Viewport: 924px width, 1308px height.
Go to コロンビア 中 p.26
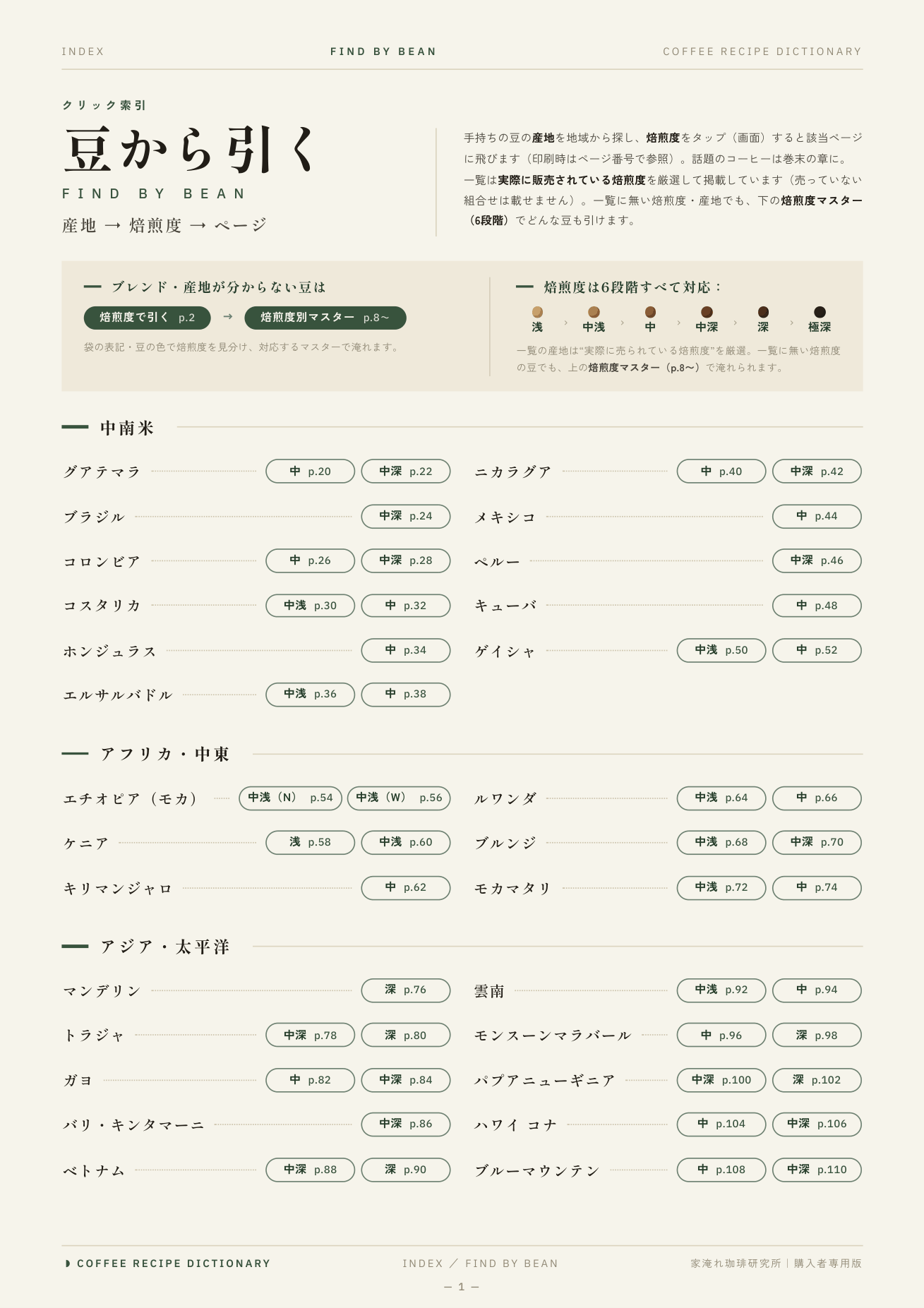[x=310, y=560]
